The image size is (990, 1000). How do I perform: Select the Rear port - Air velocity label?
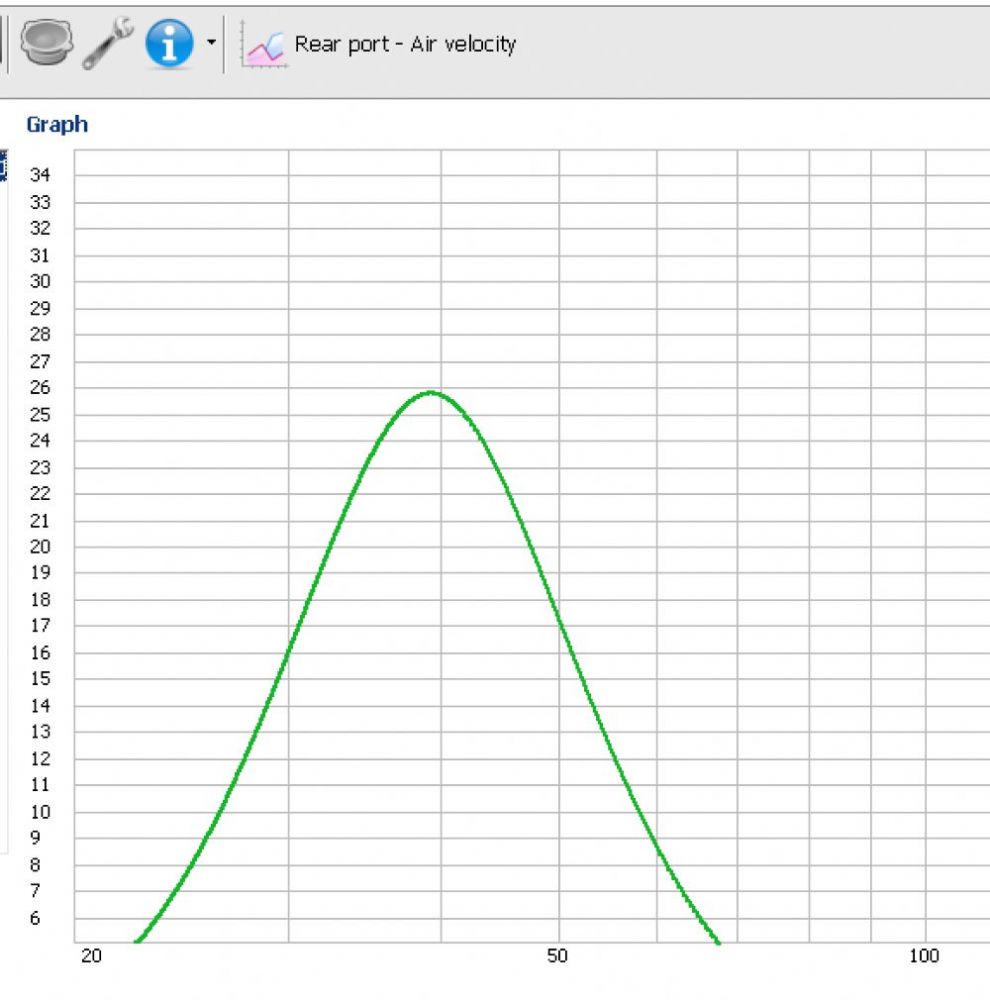tap(405, 44)
